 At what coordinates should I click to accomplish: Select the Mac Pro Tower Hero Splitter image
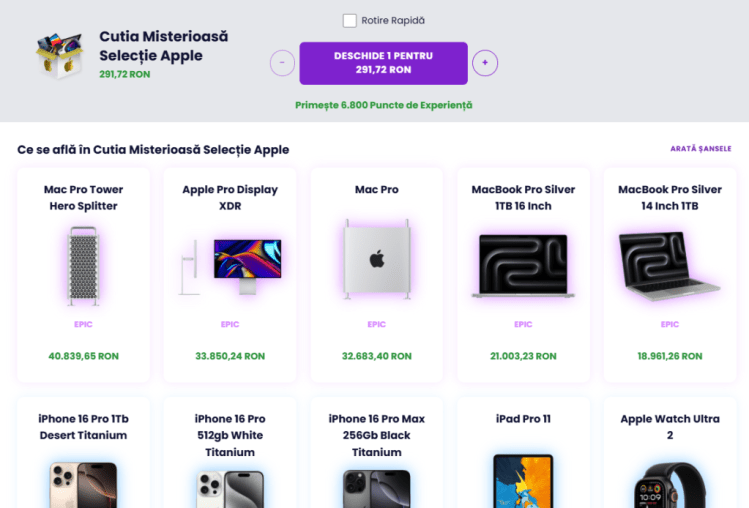(83, 266)
